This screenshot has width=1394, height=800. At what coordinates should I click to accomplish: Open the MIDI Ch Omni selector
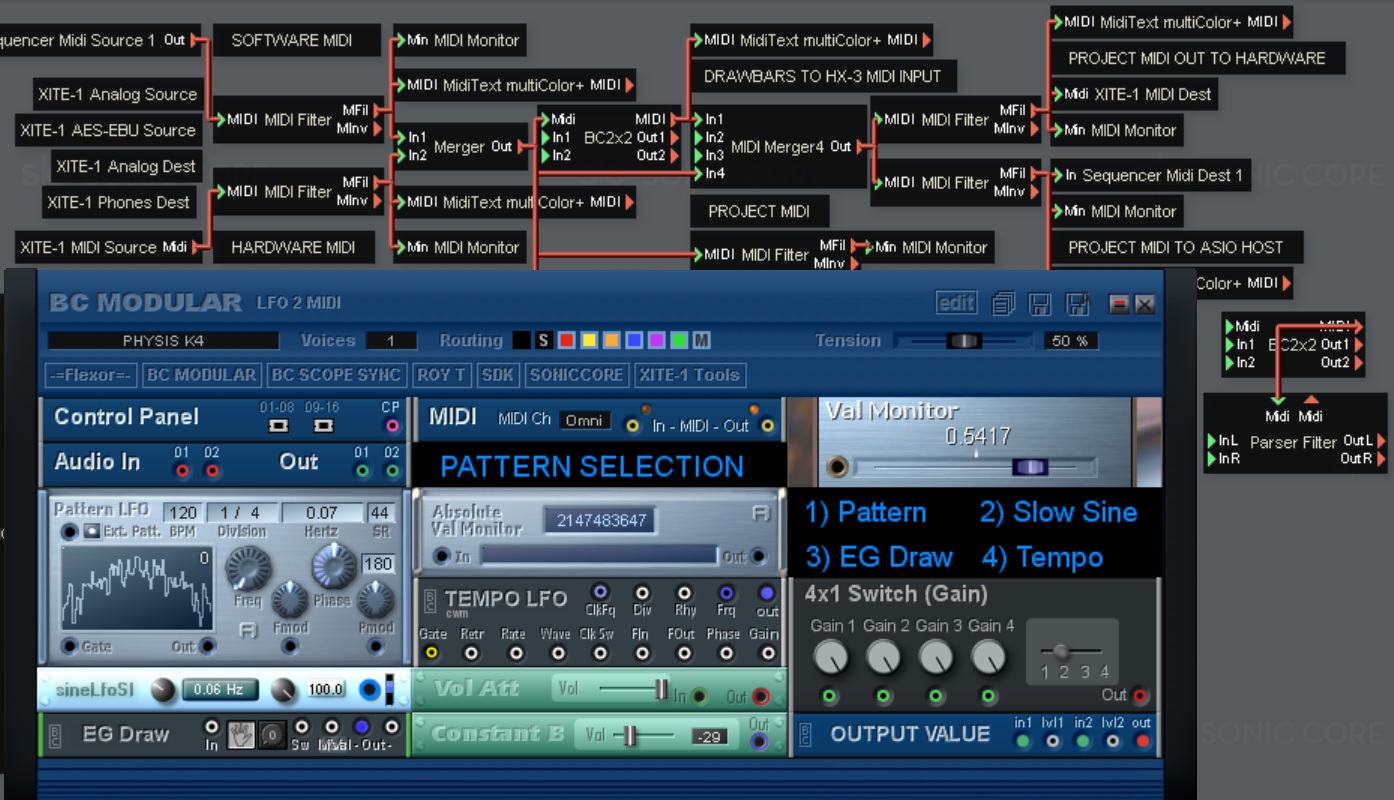pos(587,421)
